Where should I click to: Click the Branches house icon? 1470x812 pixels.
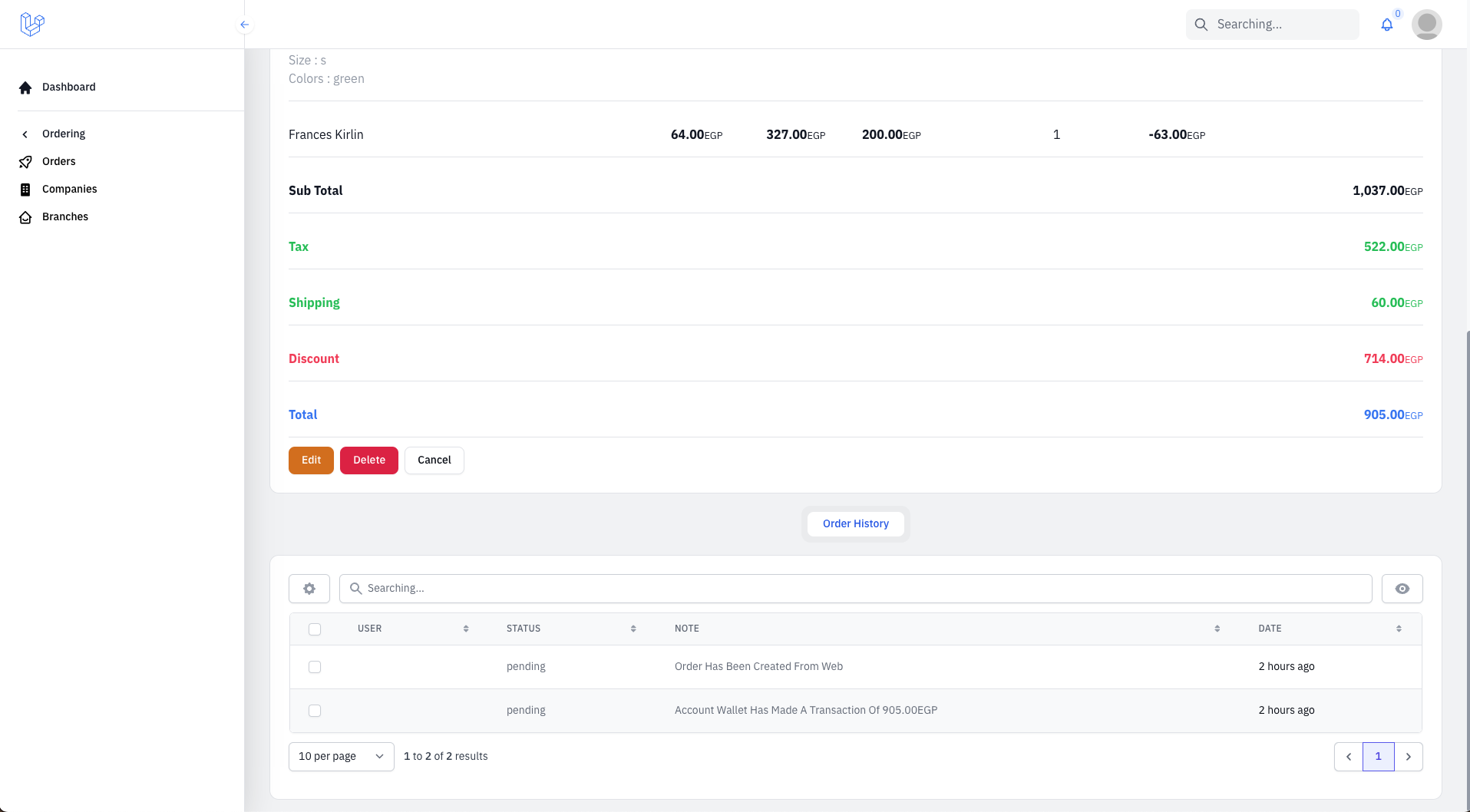pos(25,217)
